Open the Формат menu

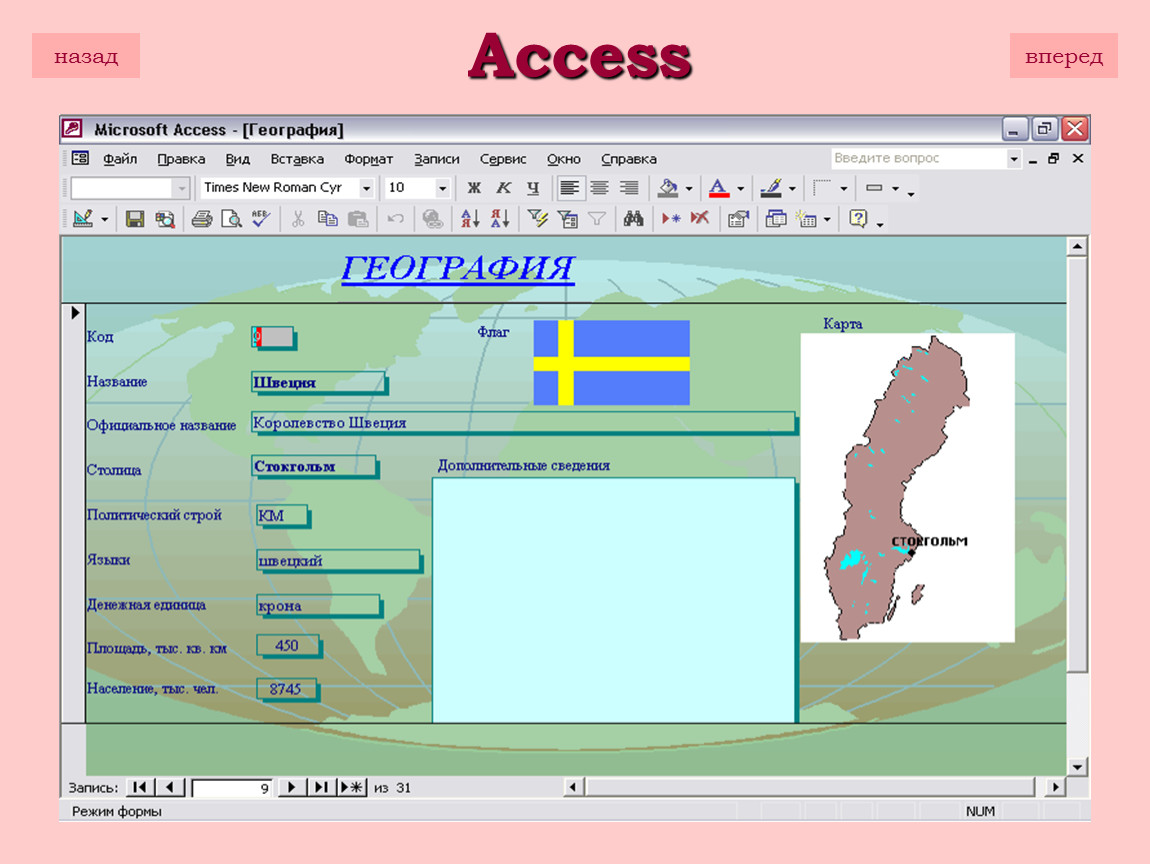[x=369, y=159]
